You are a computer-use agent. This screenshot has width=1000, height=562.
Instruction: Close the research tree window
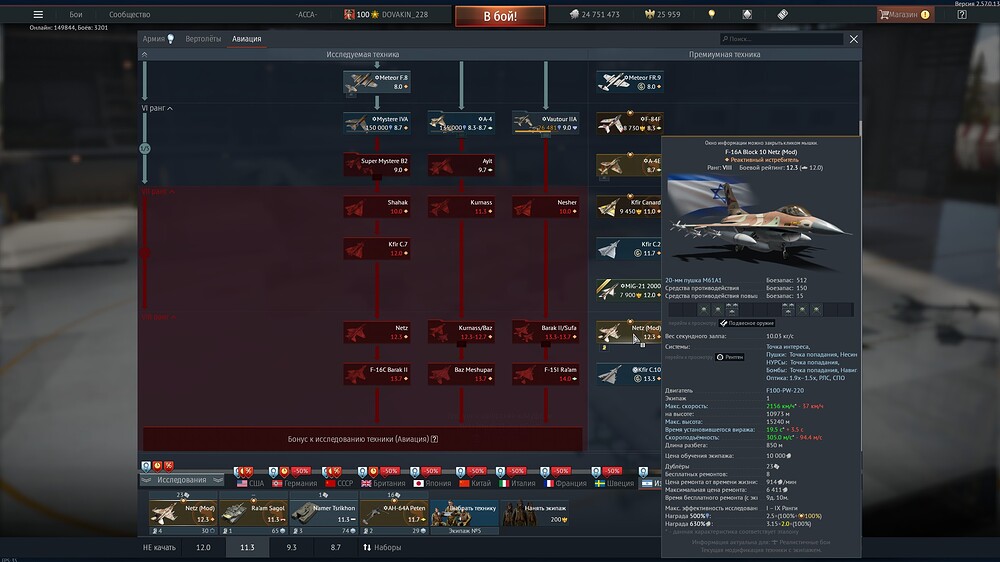pos(853,39)
